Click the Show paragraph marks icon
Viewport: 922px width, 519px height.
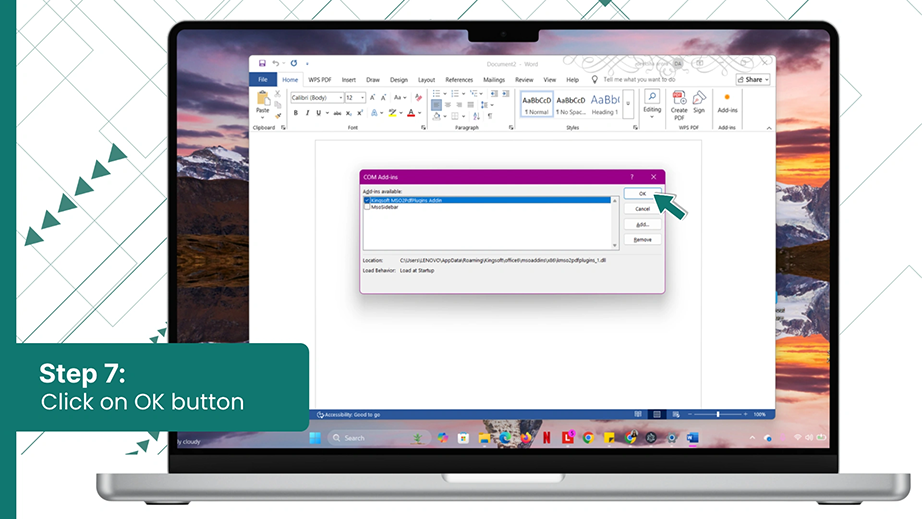tap(490, 116)
